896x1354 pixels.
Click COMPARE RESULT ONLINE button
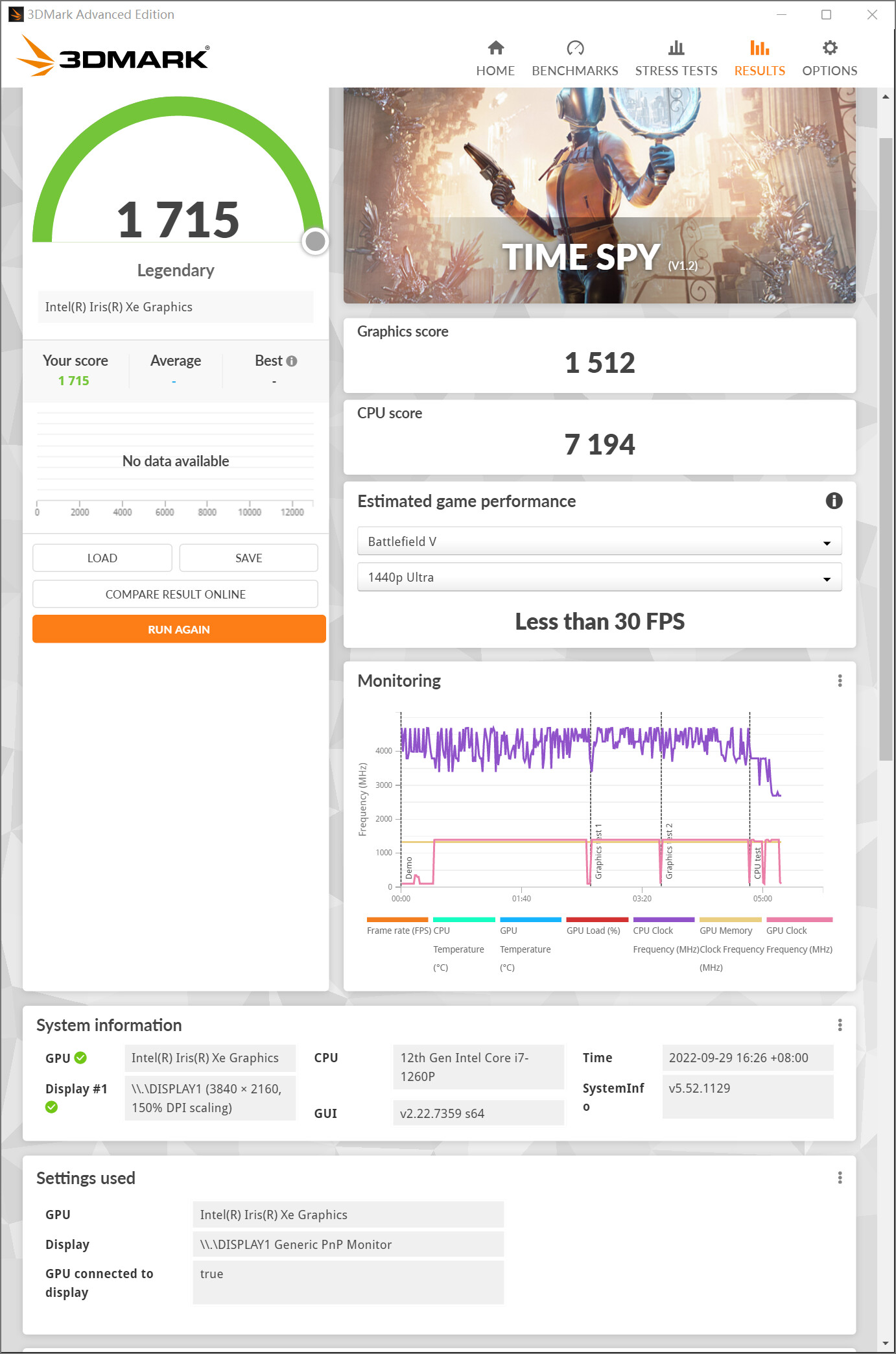(x=175, y=594)
